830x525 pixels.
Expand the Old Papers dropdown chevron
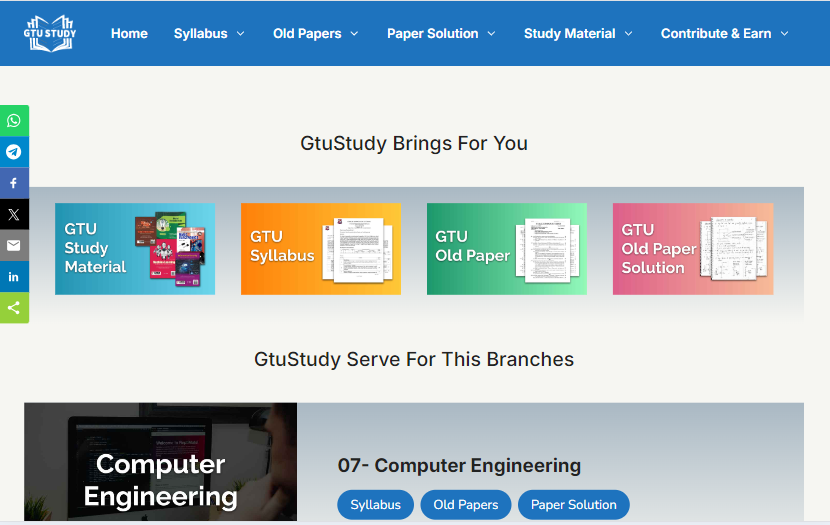(x=354, y=33)
